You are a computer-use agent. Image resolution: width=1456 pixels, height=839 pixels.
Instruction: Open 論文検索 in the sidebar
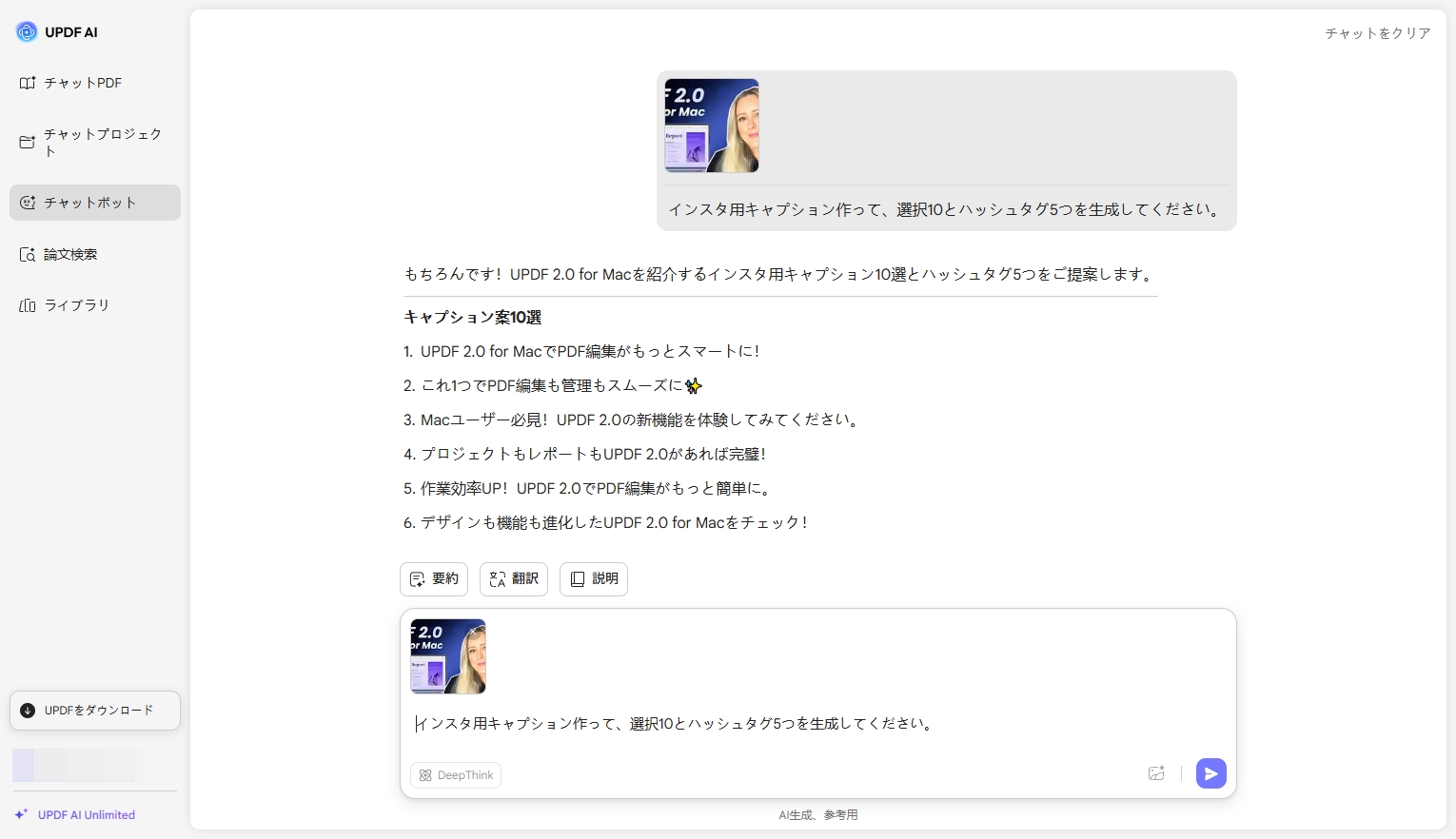point(95,254)
